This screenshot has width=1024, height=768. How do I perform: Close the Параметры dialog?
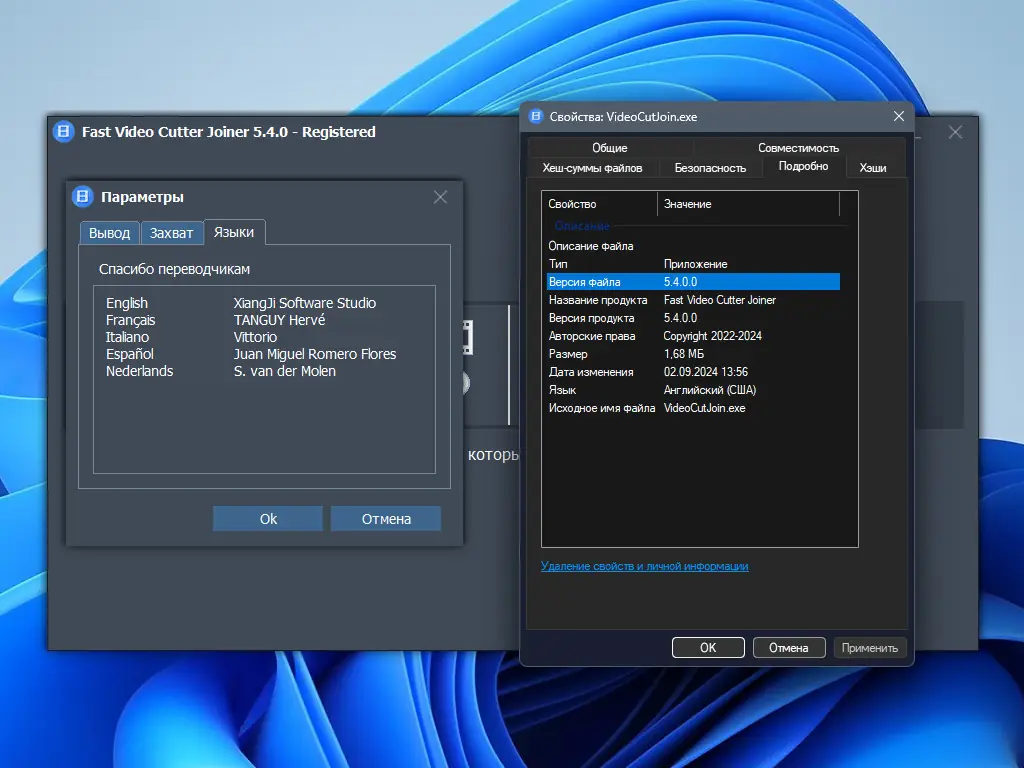point(440,197)
